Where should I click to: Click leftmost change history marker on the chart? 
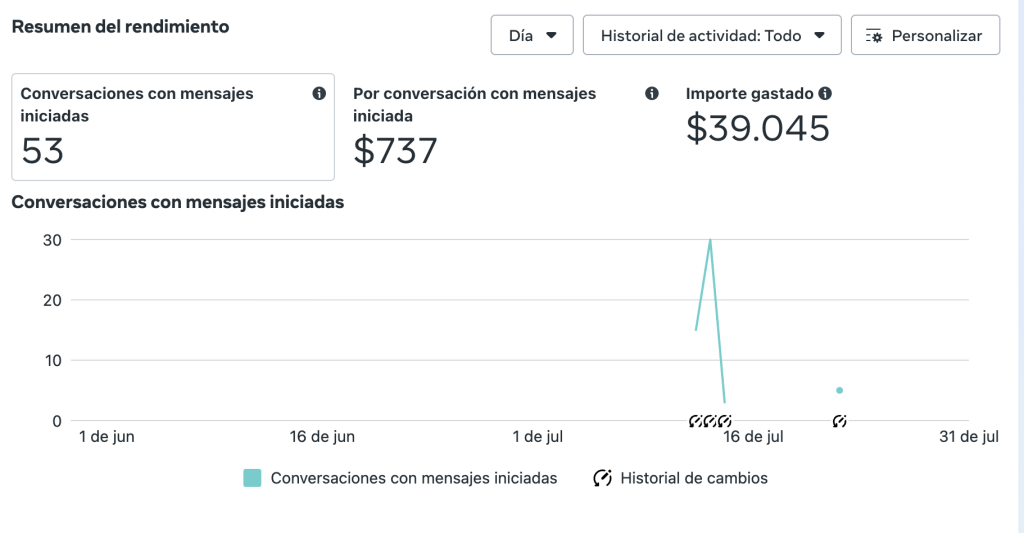697,421
